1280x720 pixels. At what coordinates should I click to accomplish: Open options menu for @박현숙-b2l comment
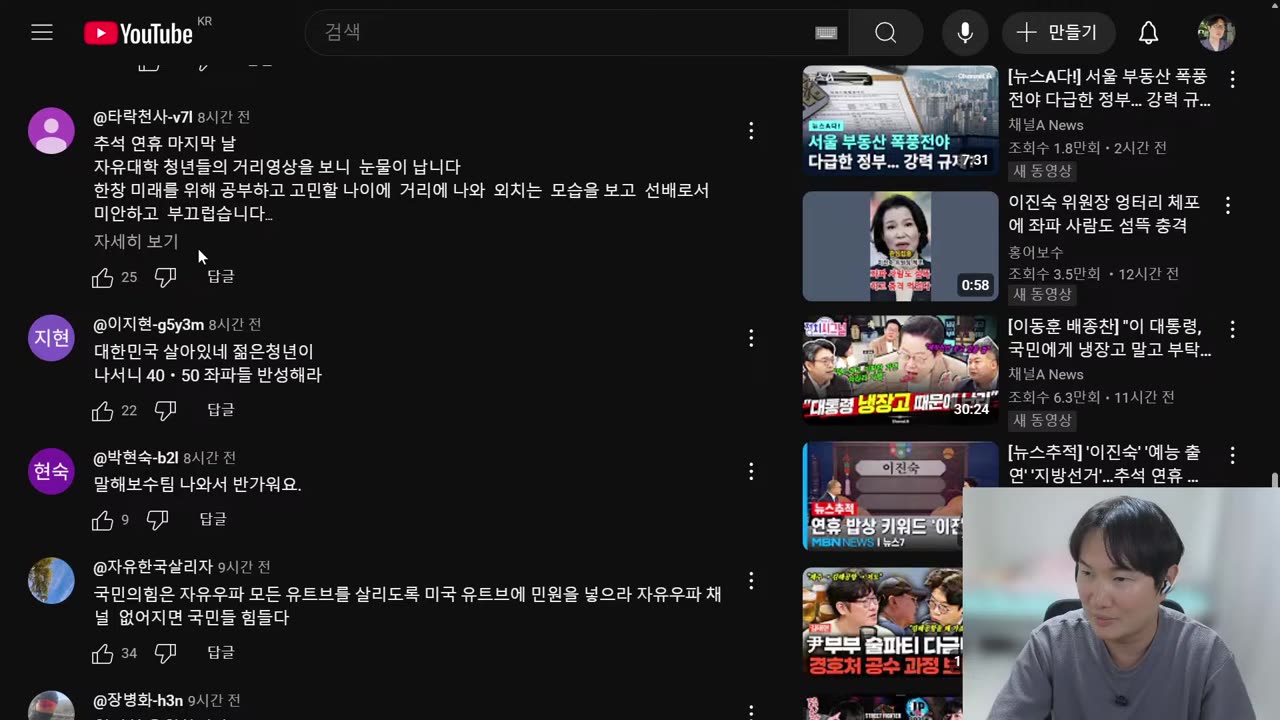point(751,471)
